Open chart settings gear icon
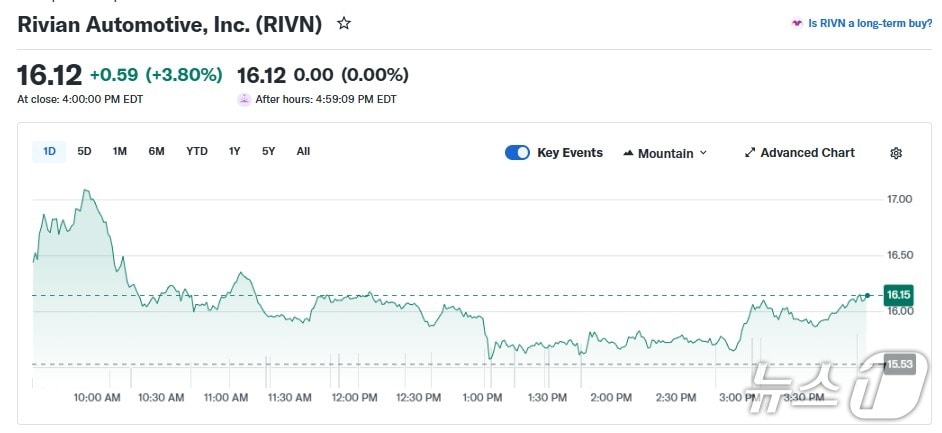The height and width of the screenshot is (433, 942). coord(896,153)
